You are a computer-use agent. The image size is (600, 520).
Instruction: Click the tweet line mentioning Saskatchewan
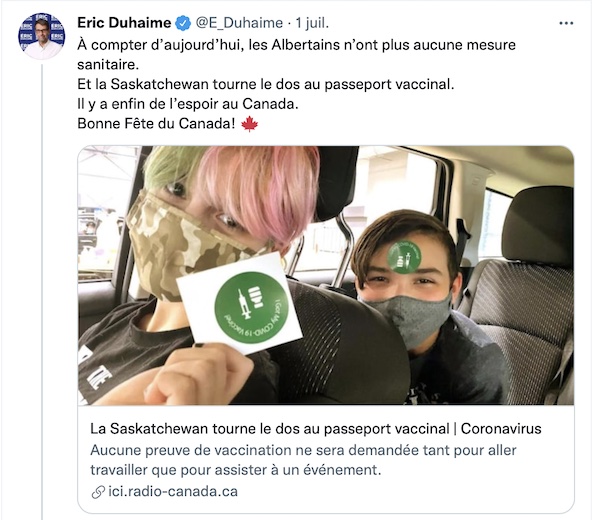(x=266, y=84)
